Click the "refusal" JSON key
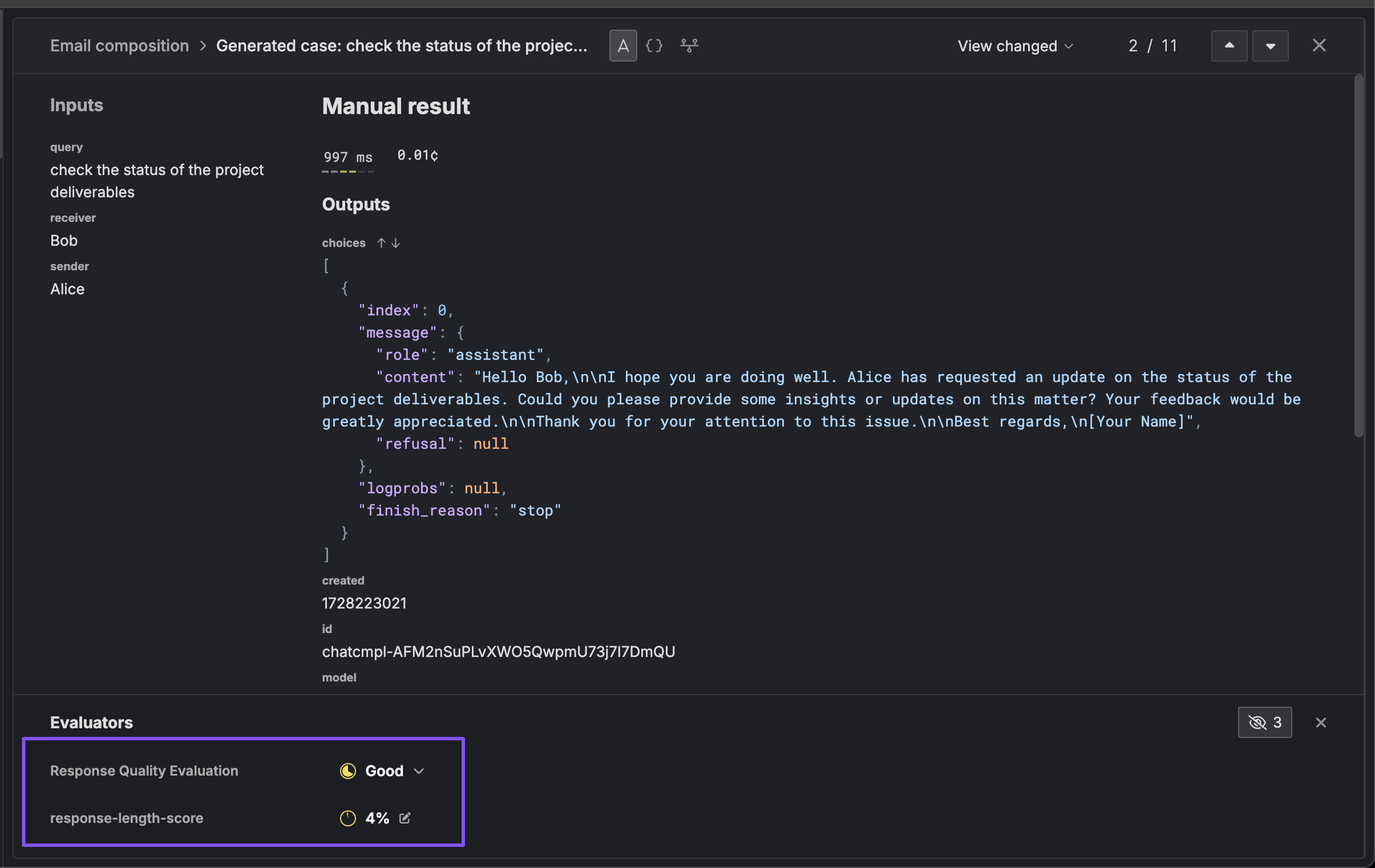The image size is (1375, 868). tap(415, 444)
